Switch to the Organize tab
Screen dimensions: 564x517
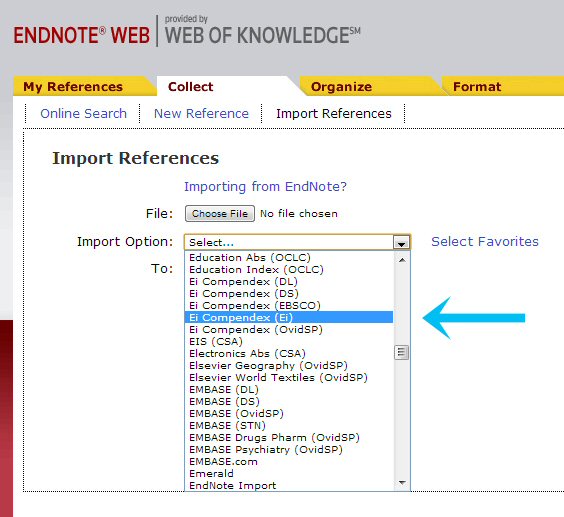coord(341,87)
